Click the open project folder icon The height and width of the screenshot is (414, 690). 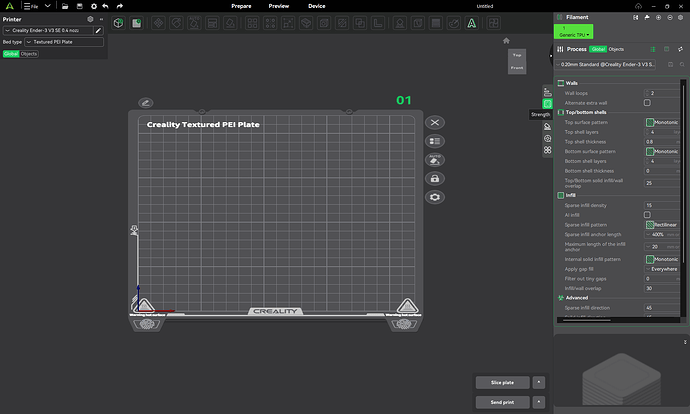65,6
